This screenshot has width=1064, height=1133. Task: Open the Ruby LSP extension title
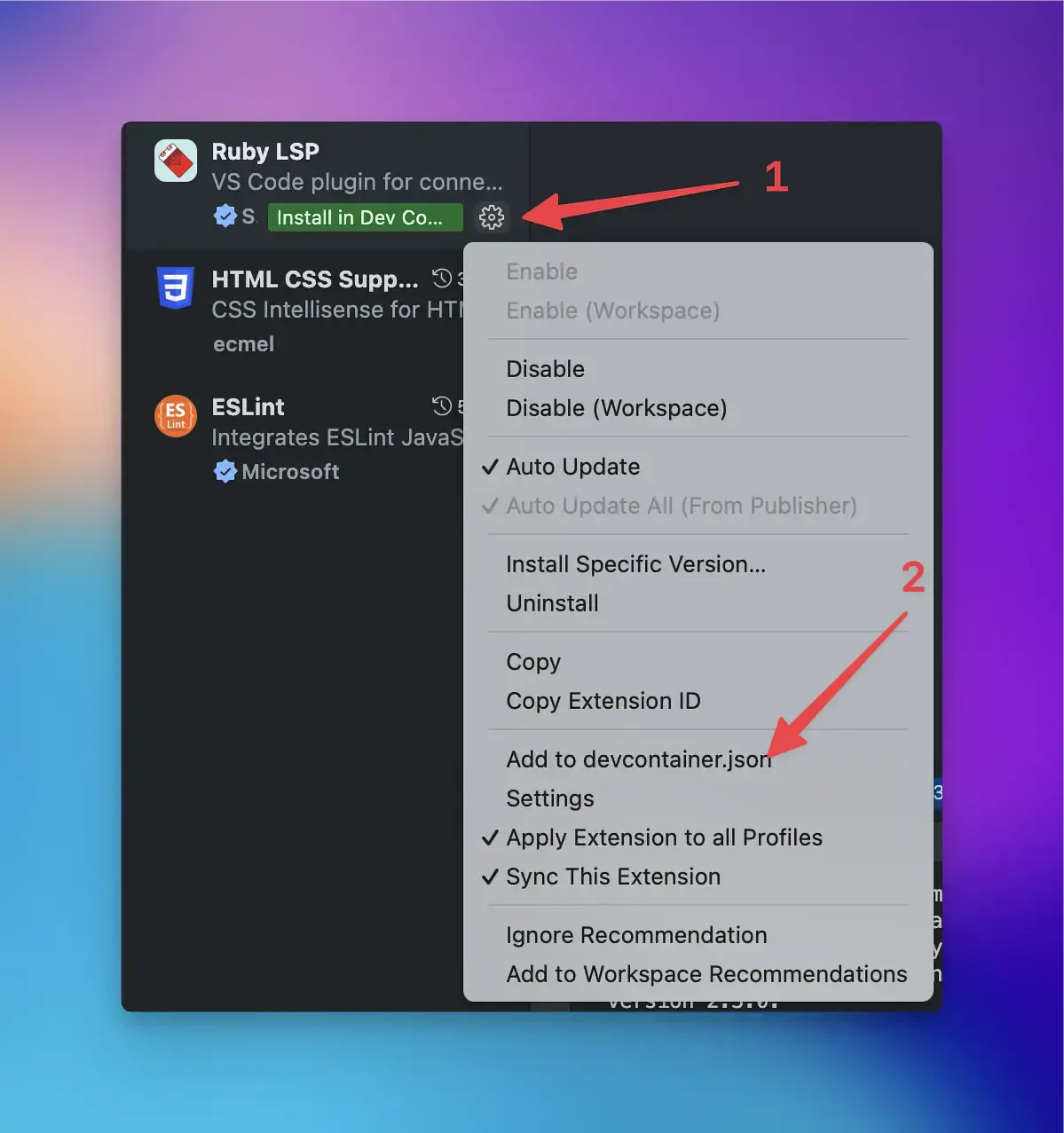(x=265, y=152)
